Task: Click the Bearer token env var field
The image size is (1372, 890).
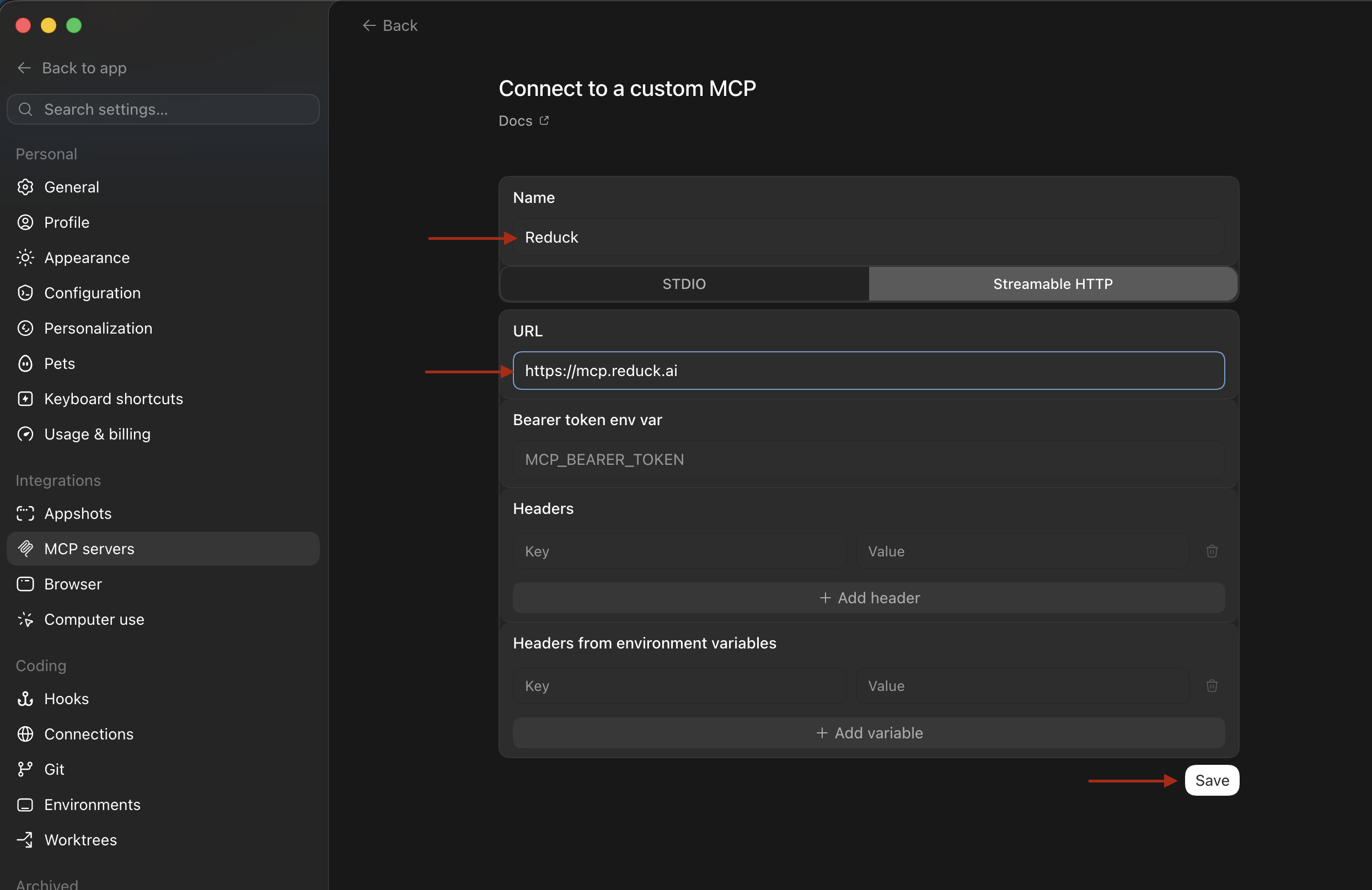Action: (869, 459)
